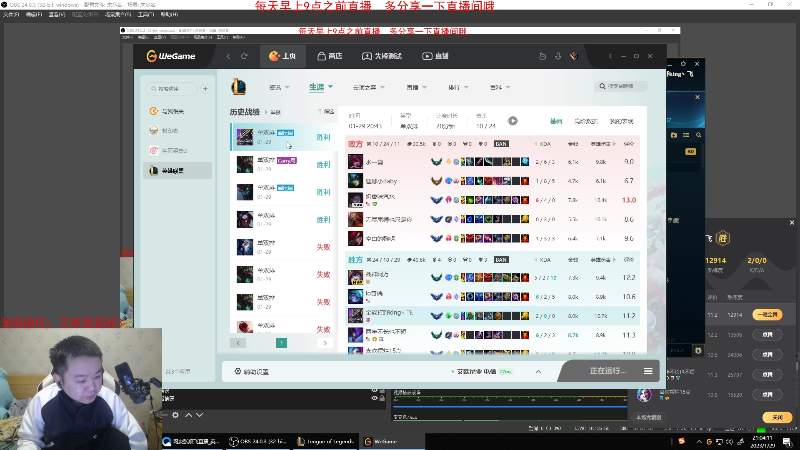Toggle second source visibility eye in OBS
Image resolution: width=800 pixels, height=450 pixels.
(x=374, y=398)
